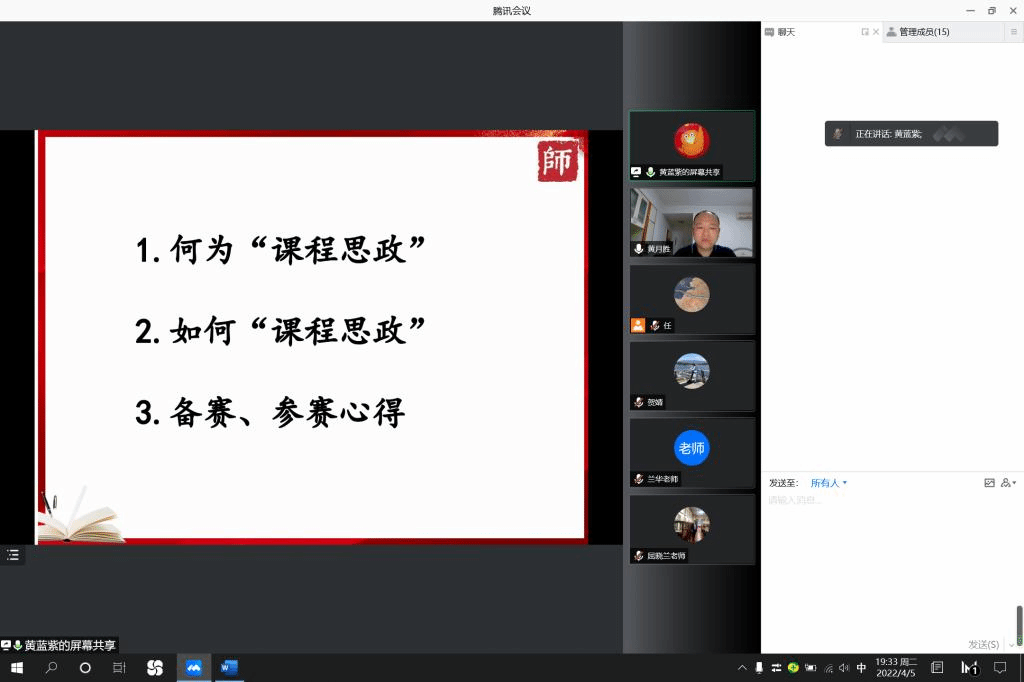Expand the chat permissions person dropdown
This screenshot has width=1024, height=682.
(1006, 483)
